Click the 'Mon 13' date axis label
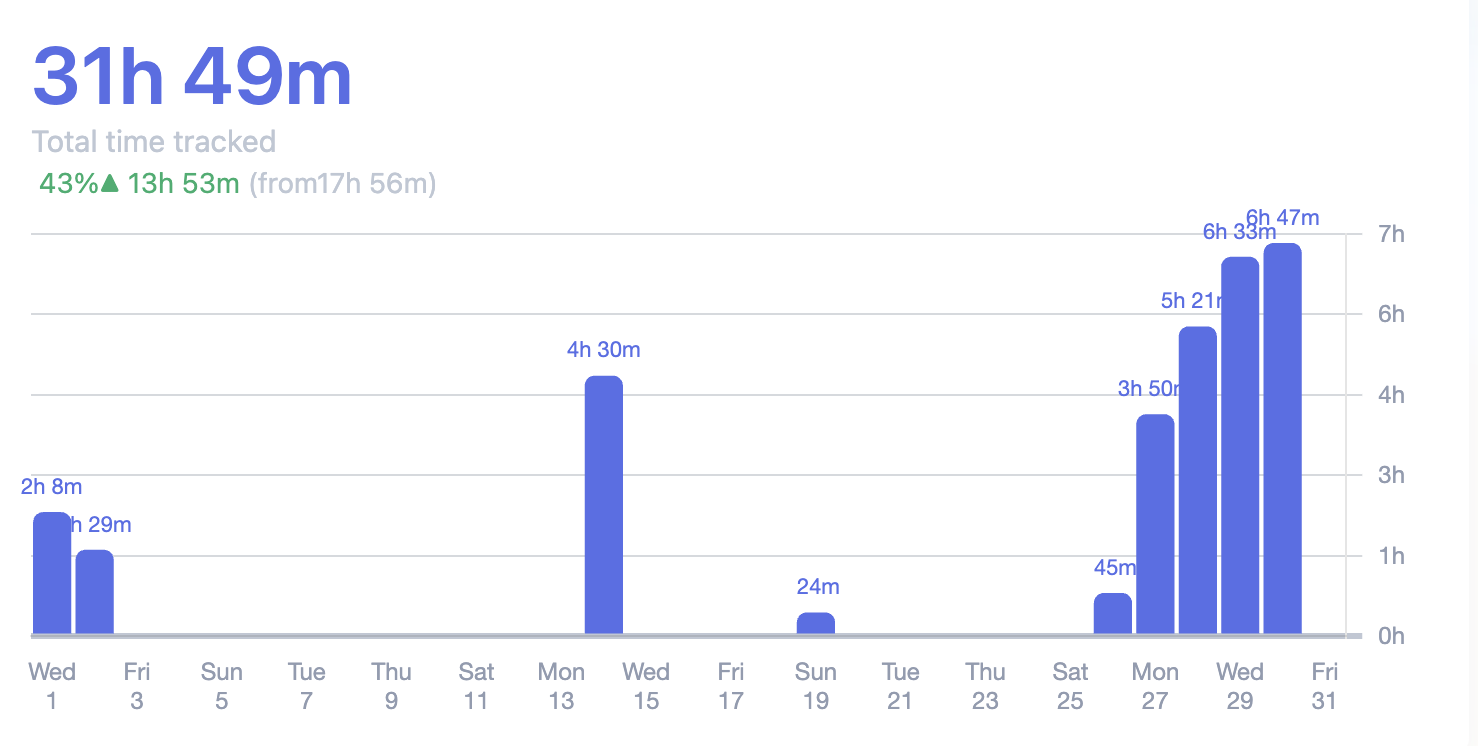The height and width of the screenshot is (746, 1478). 561,685
